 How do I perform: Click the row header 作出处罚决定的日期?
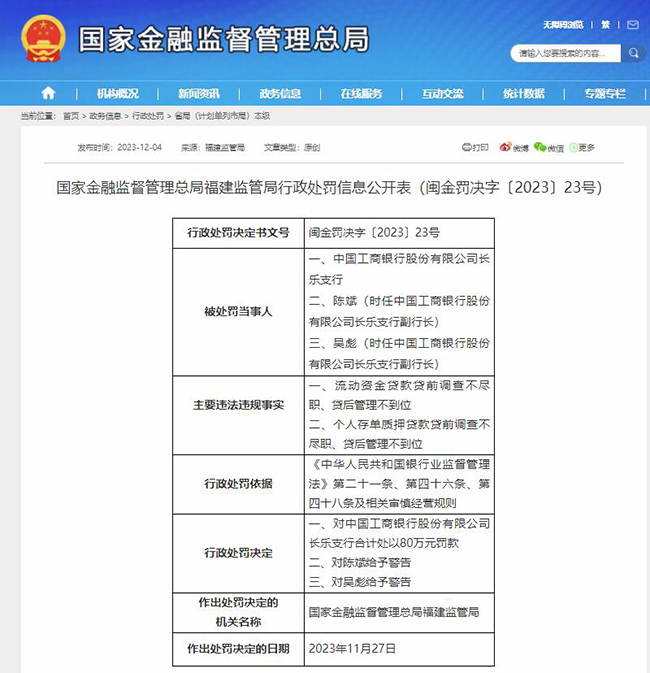238,649
